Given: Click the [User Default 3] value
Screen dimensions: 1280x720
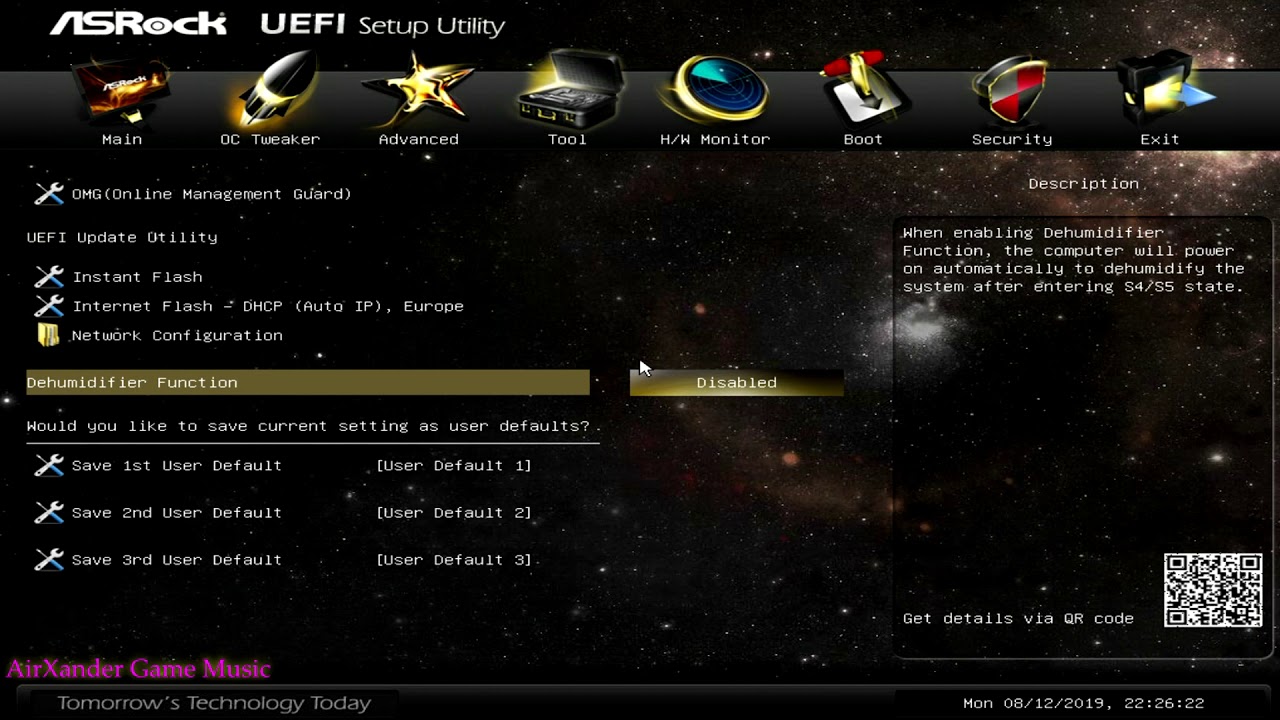Looking at the screenshot, I should (x=454, y=559).
